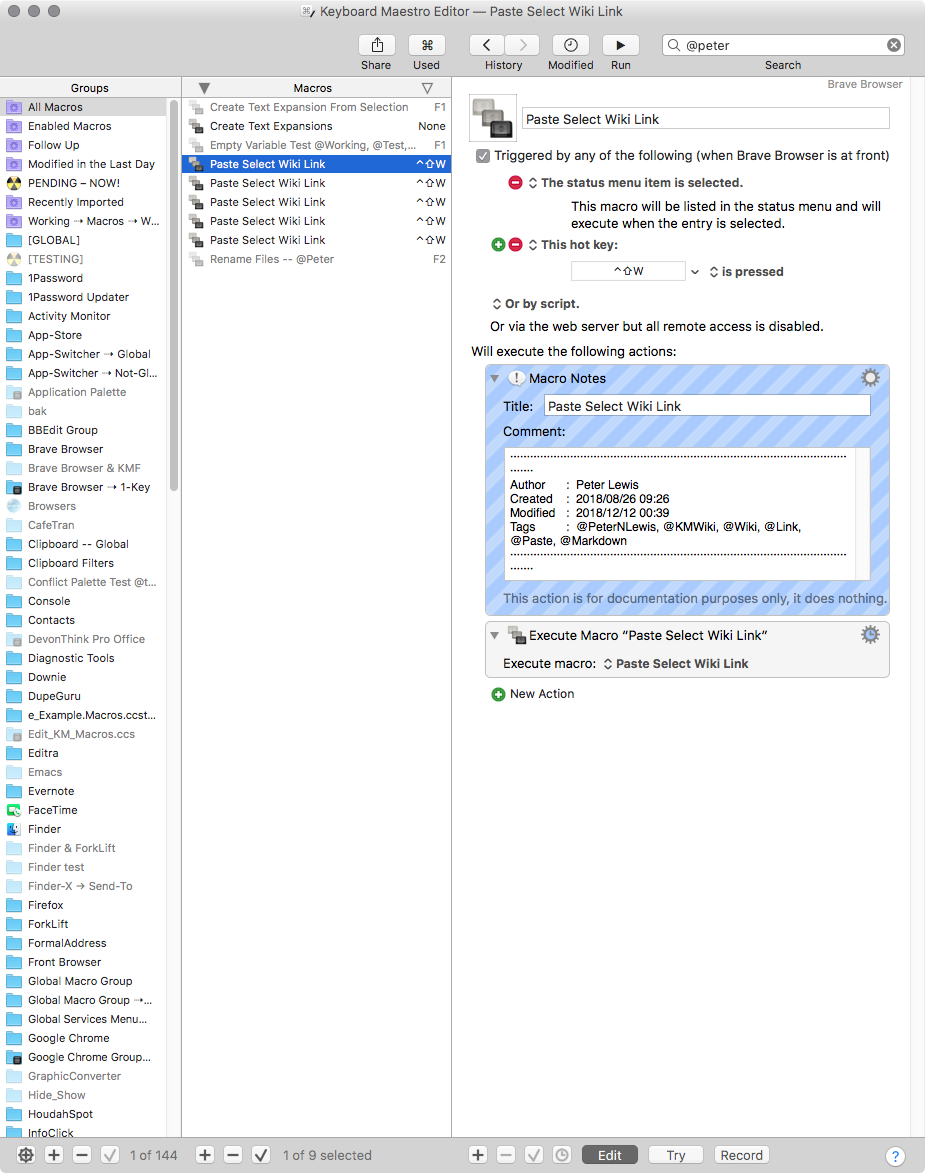Open the Macro Notes action gear menu

[x=870, y=378]
